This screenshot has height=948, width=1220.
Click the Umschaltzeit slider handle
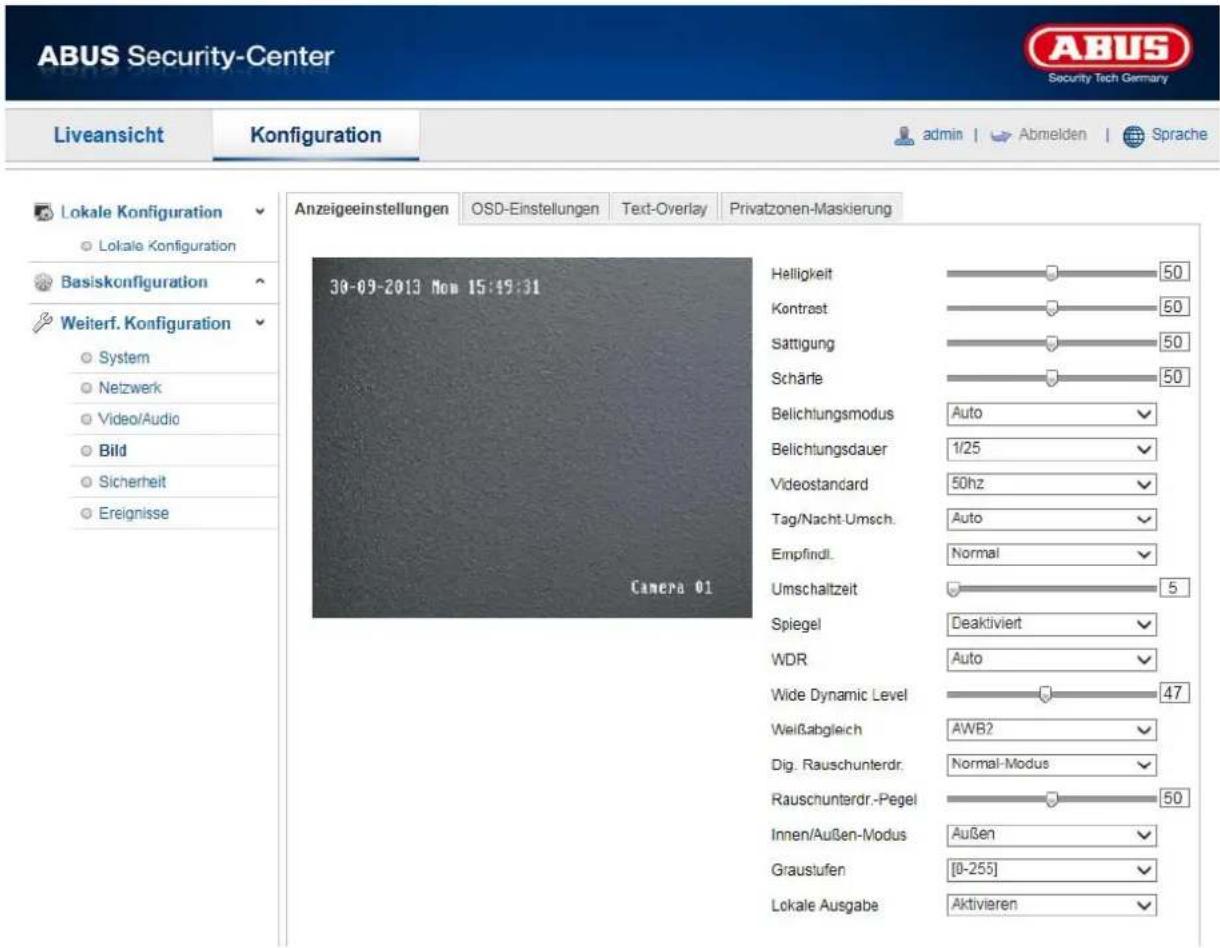click(x=952, y=589)
